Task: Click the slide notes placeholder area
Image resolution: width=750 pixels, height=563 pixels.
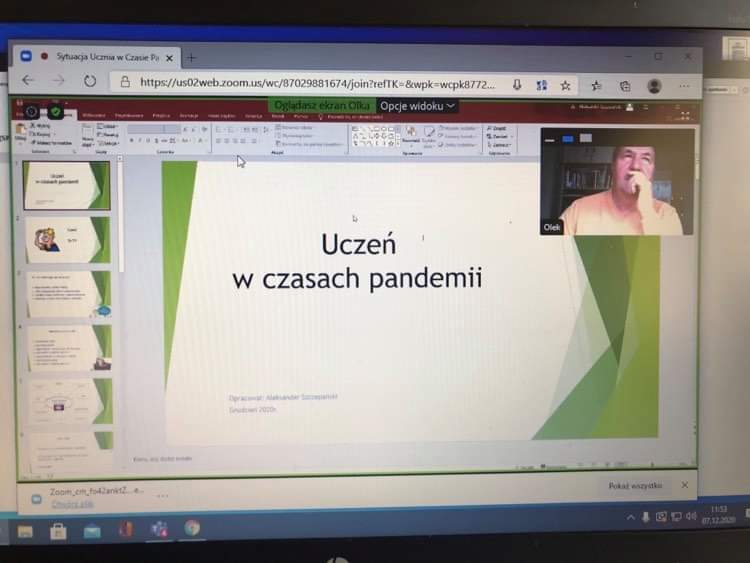Action: (x=163, y=459)
